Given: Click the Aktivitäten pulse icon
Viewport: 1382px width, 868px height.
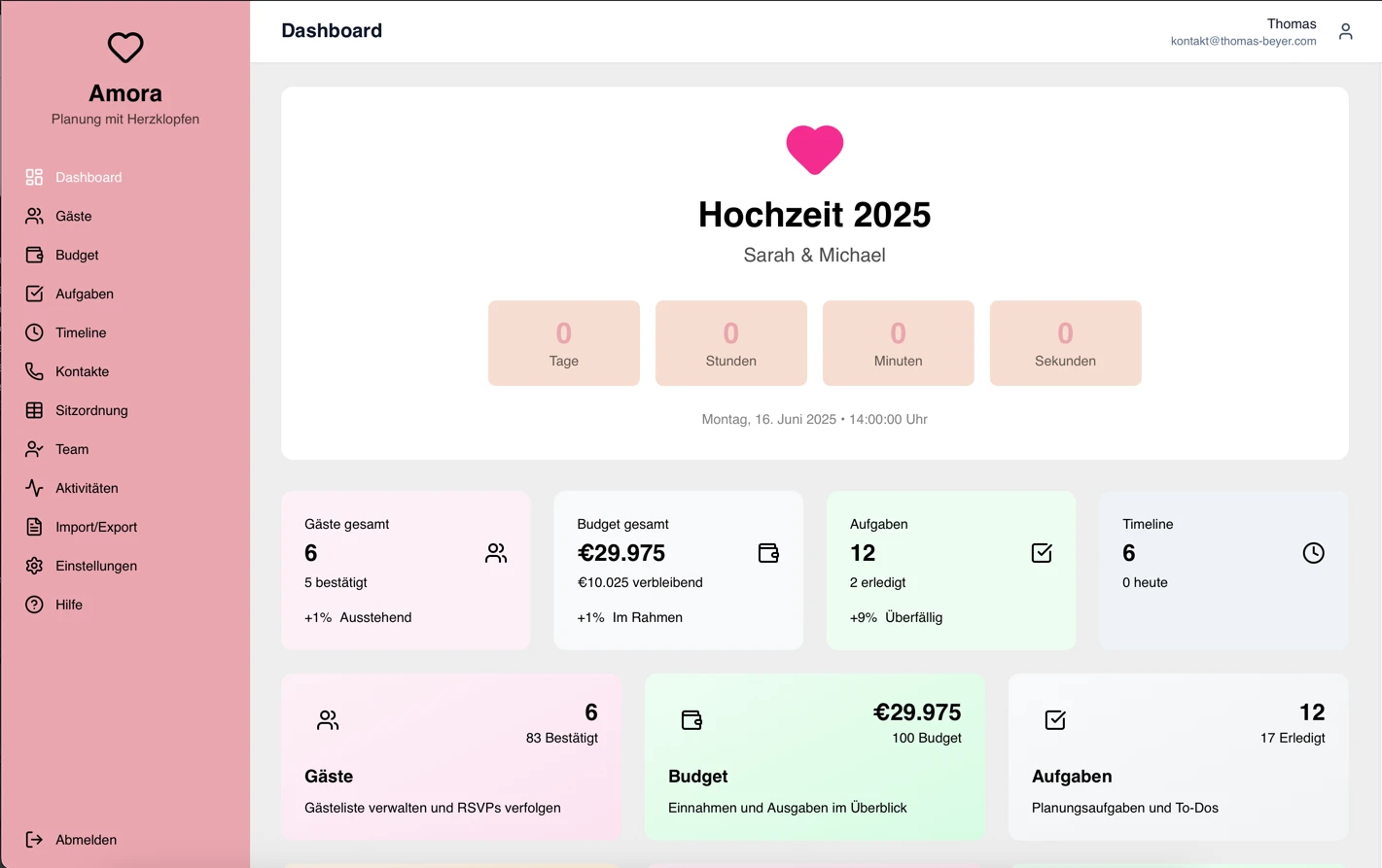Looking at the screenshot, I should 33,488.
